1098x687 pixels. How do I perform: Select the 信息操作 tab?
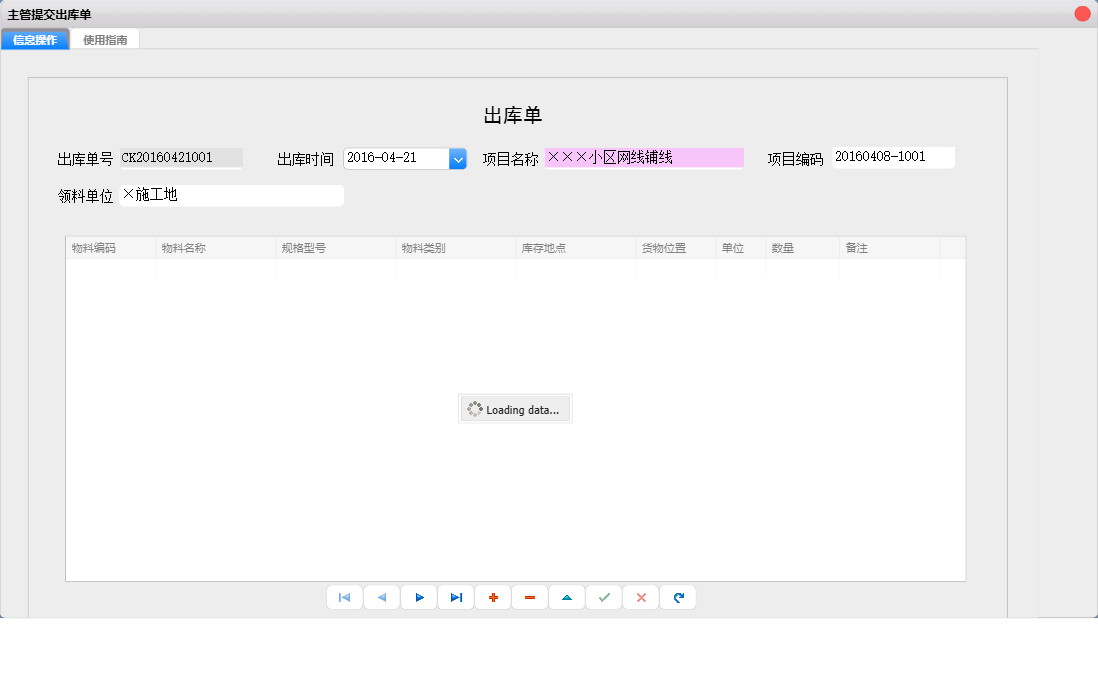click(35, 39)
